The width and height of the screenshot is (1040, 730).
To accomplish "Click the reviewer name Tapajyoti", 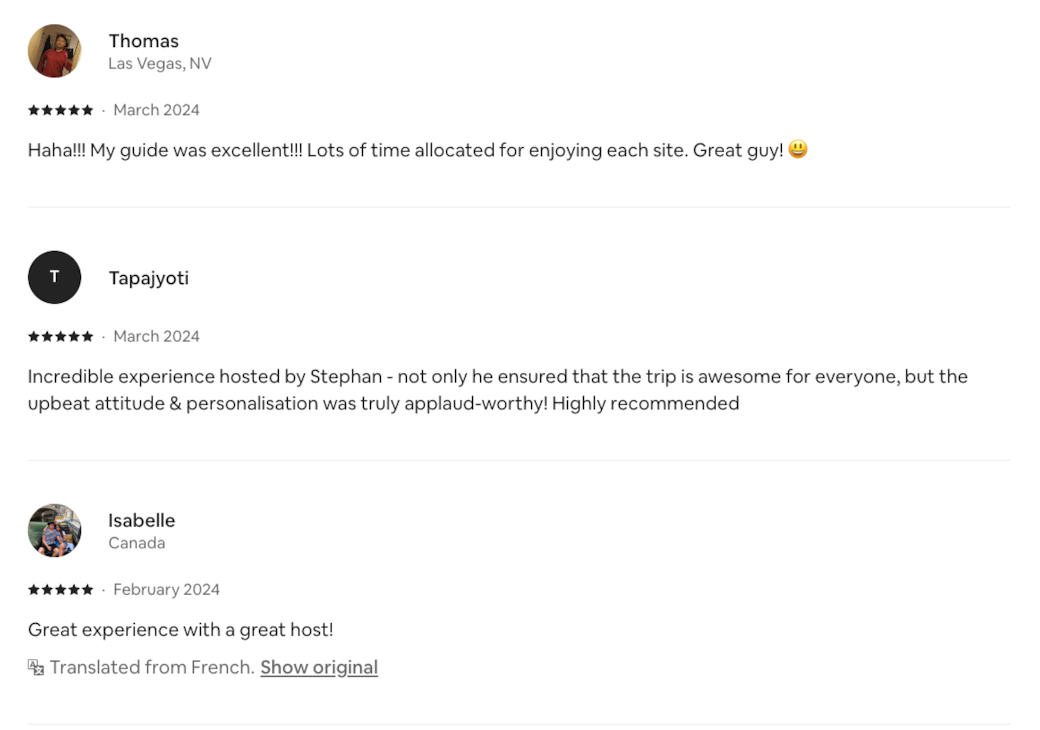I will pyautogui.click(x=148, y=278).
